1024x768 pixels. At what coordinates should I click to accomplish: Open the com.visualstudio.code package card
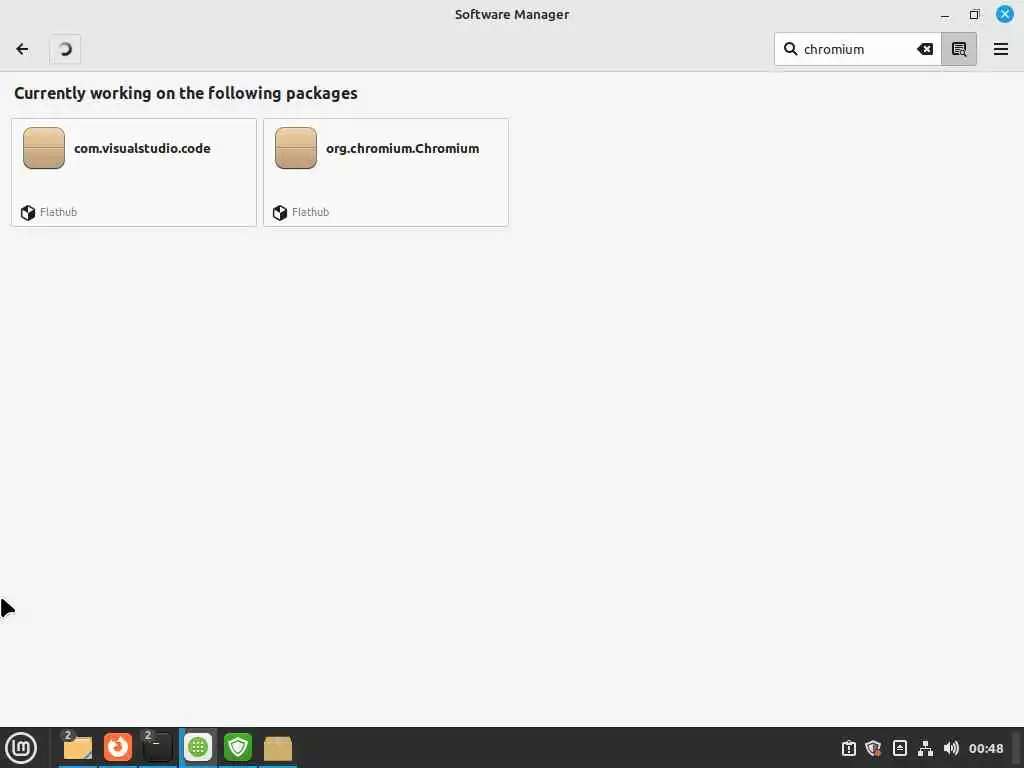click(x=134, y=172)
